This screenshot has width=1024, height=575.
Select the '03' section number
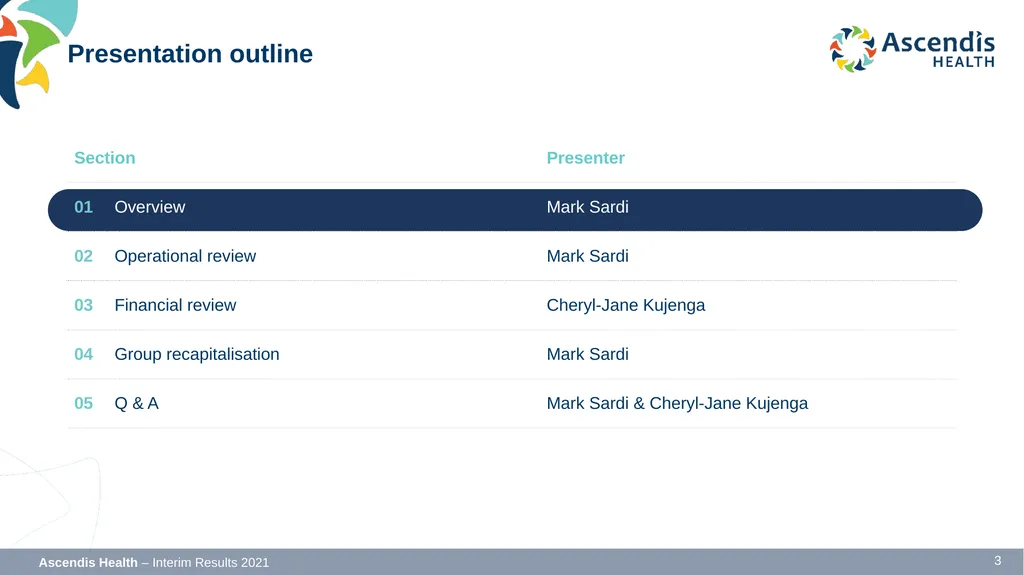click(83, 305)
